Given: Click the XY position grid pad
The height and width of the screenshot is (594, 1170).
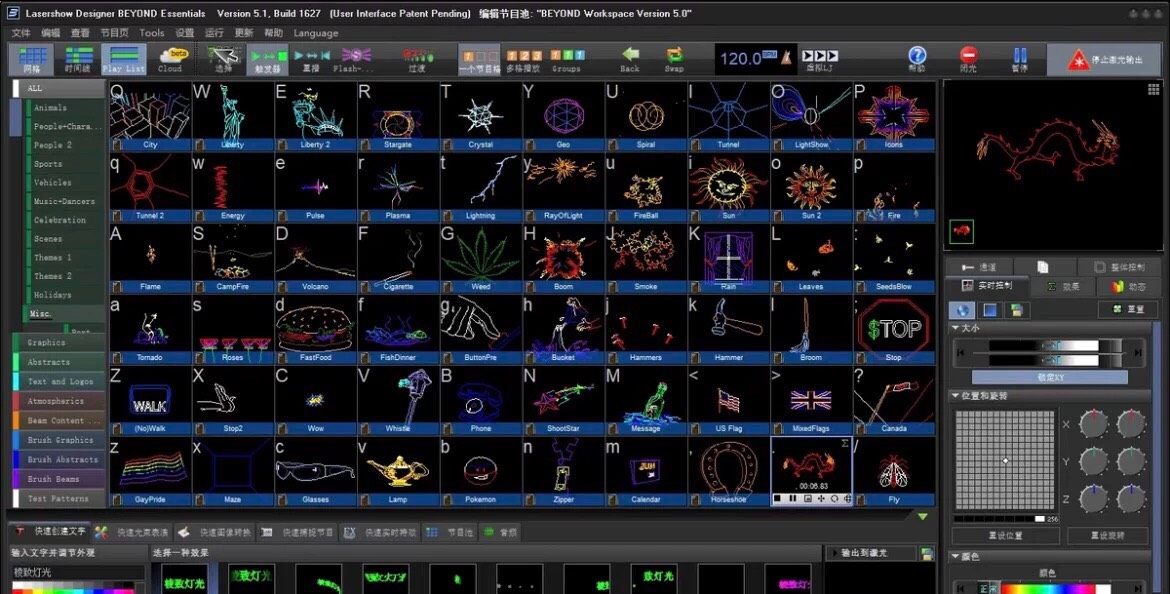Looking at the screenshot, I should [1004, 460].
